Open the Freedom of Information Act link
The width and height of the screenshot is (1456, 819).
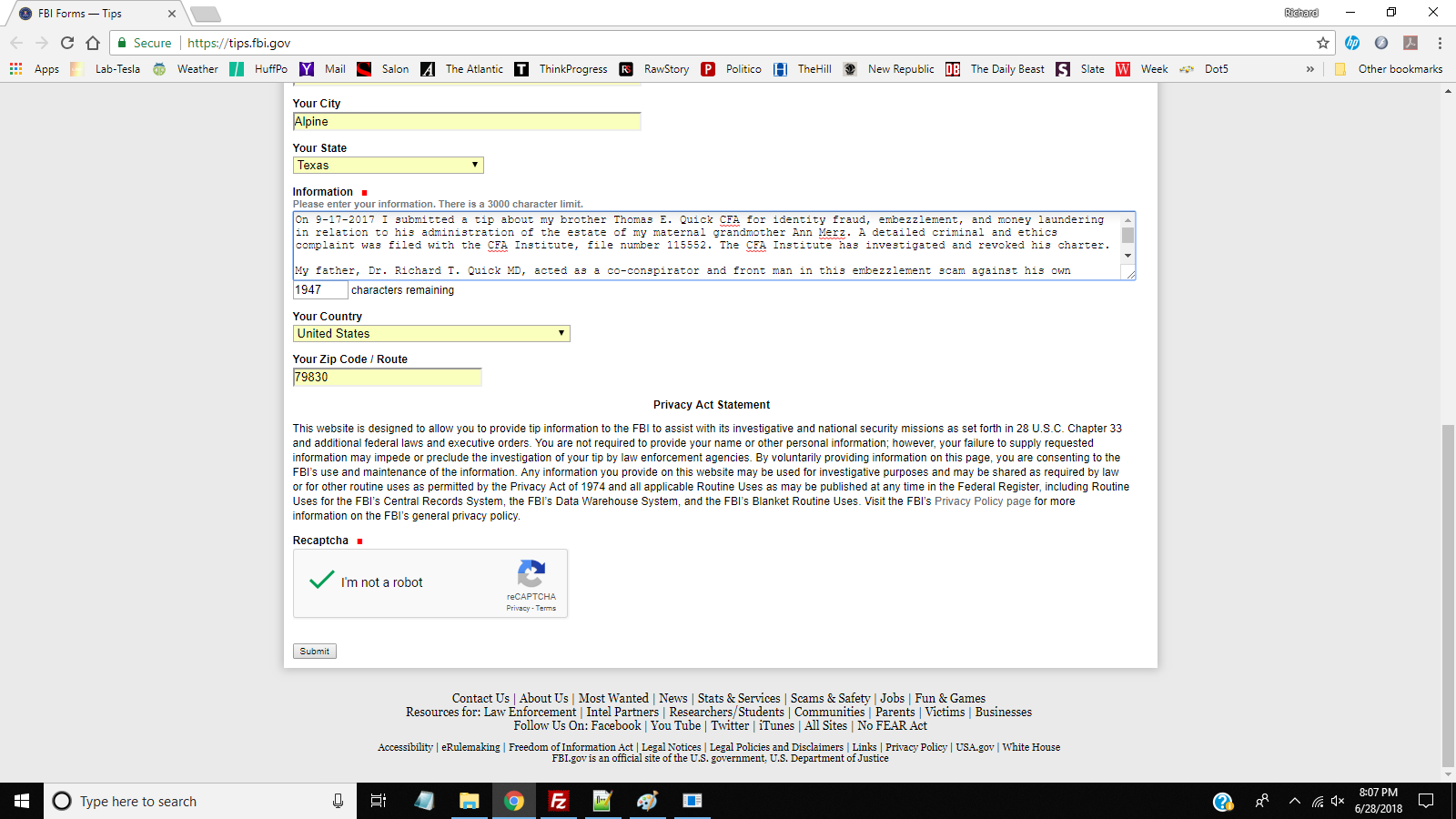point(571,747)
